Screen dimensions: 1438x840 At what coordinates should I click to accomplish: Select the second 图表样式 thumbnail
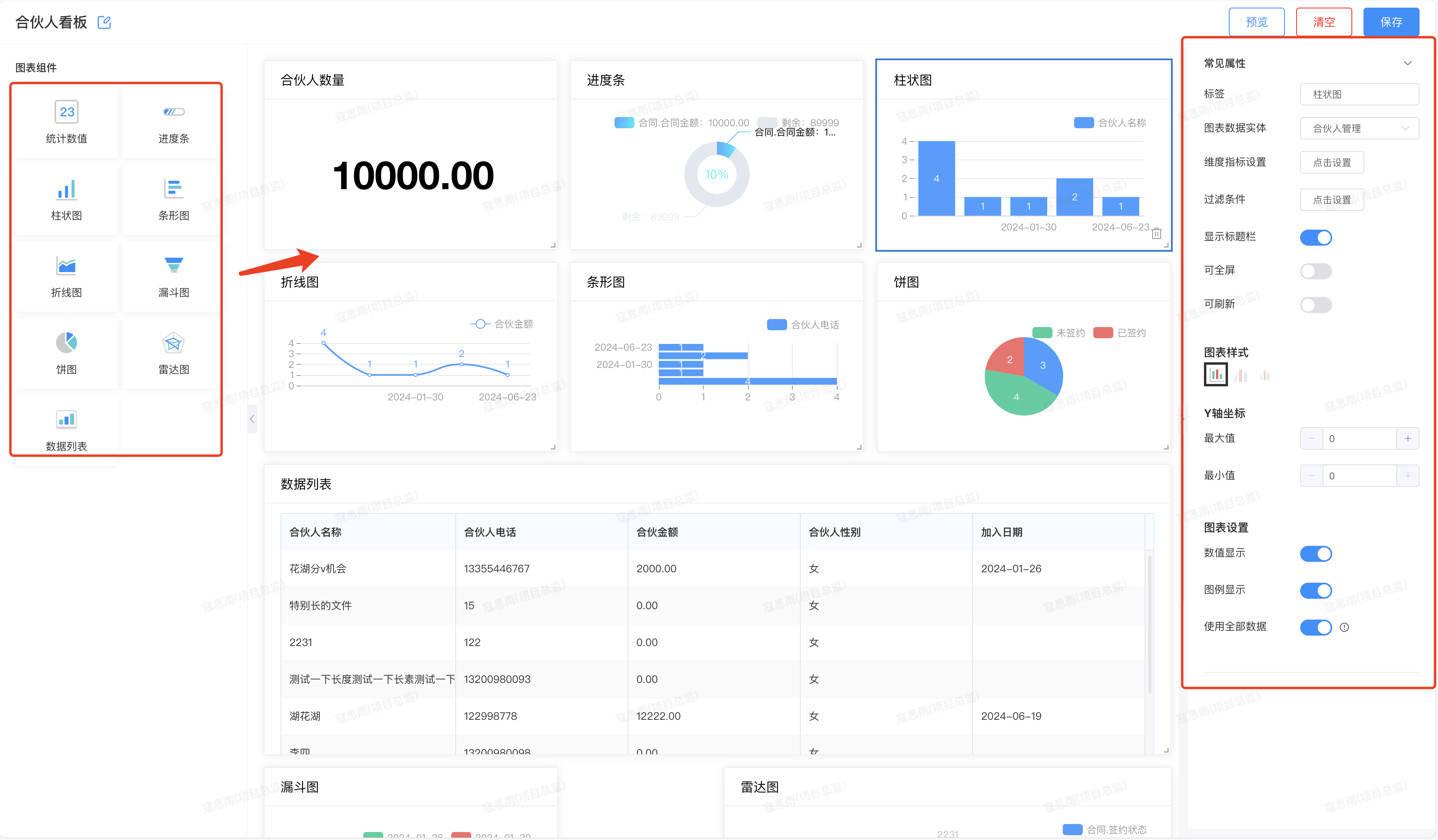1240,376
